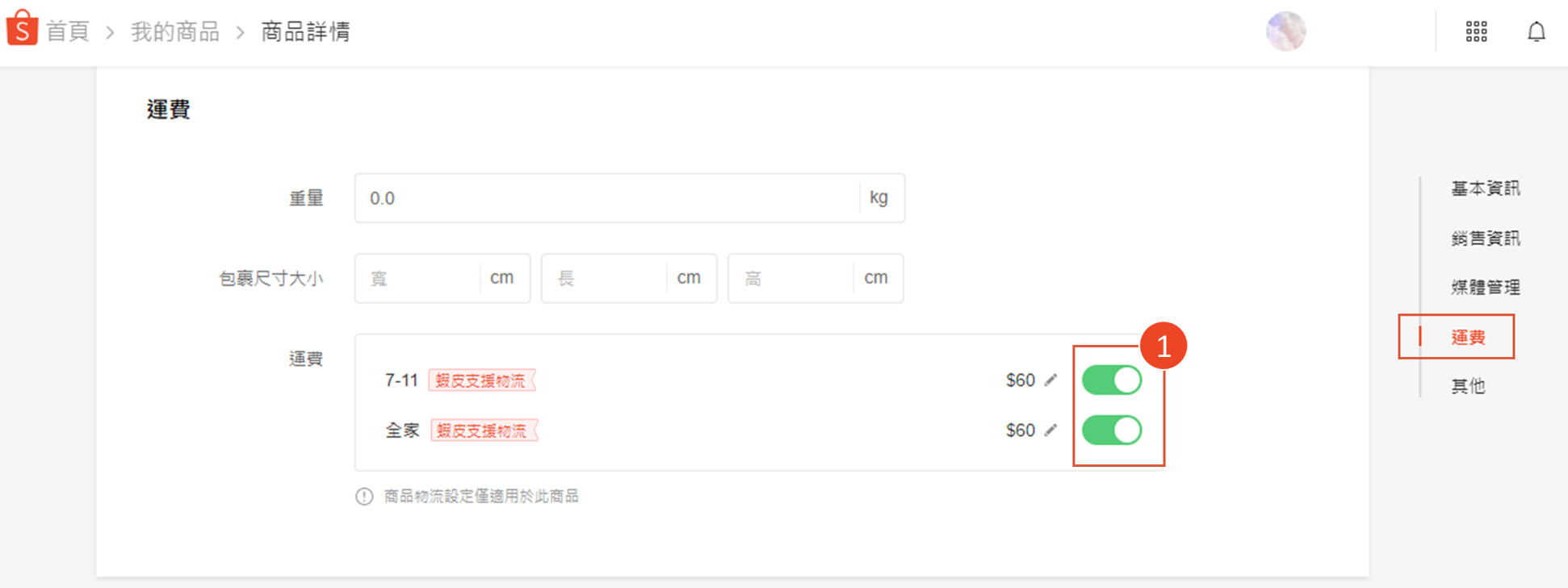Screen dimensions: 1568x588
Task: Go to 首頁 breadcrumb link
Action: (x=67, y=31)
